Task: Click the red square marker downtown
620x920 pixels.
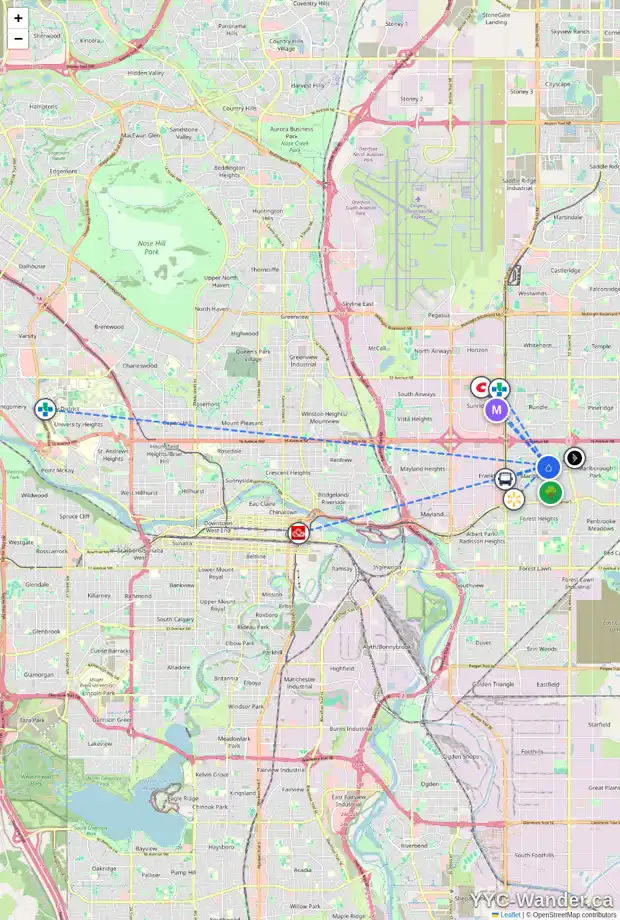Action: coord(299,533)
